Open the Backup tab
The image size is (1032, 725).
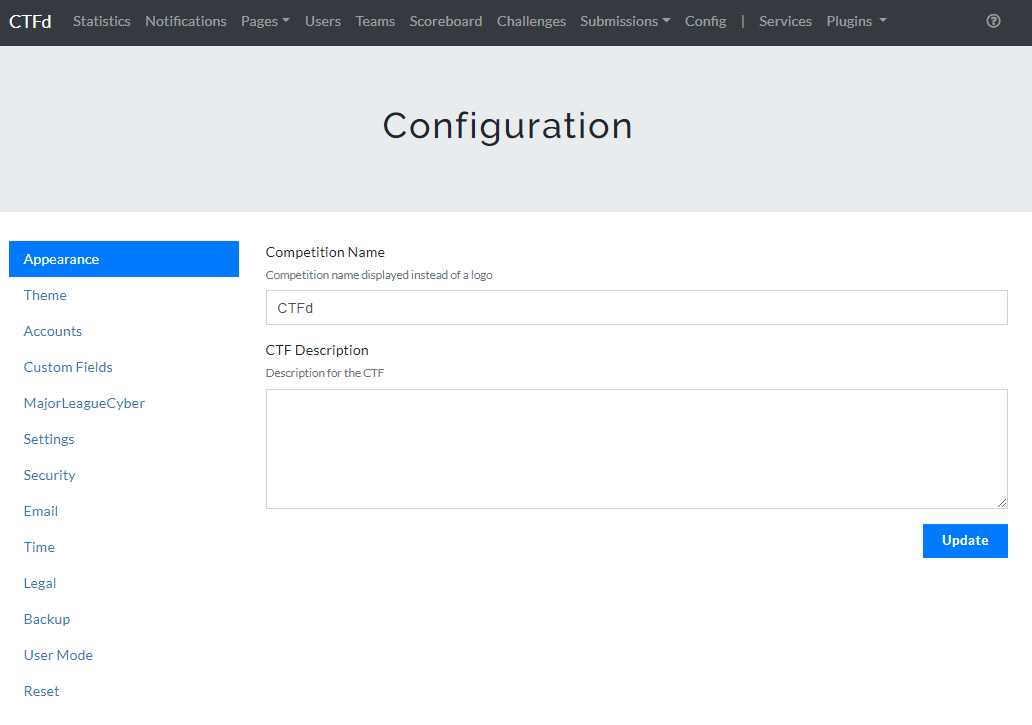47,619
